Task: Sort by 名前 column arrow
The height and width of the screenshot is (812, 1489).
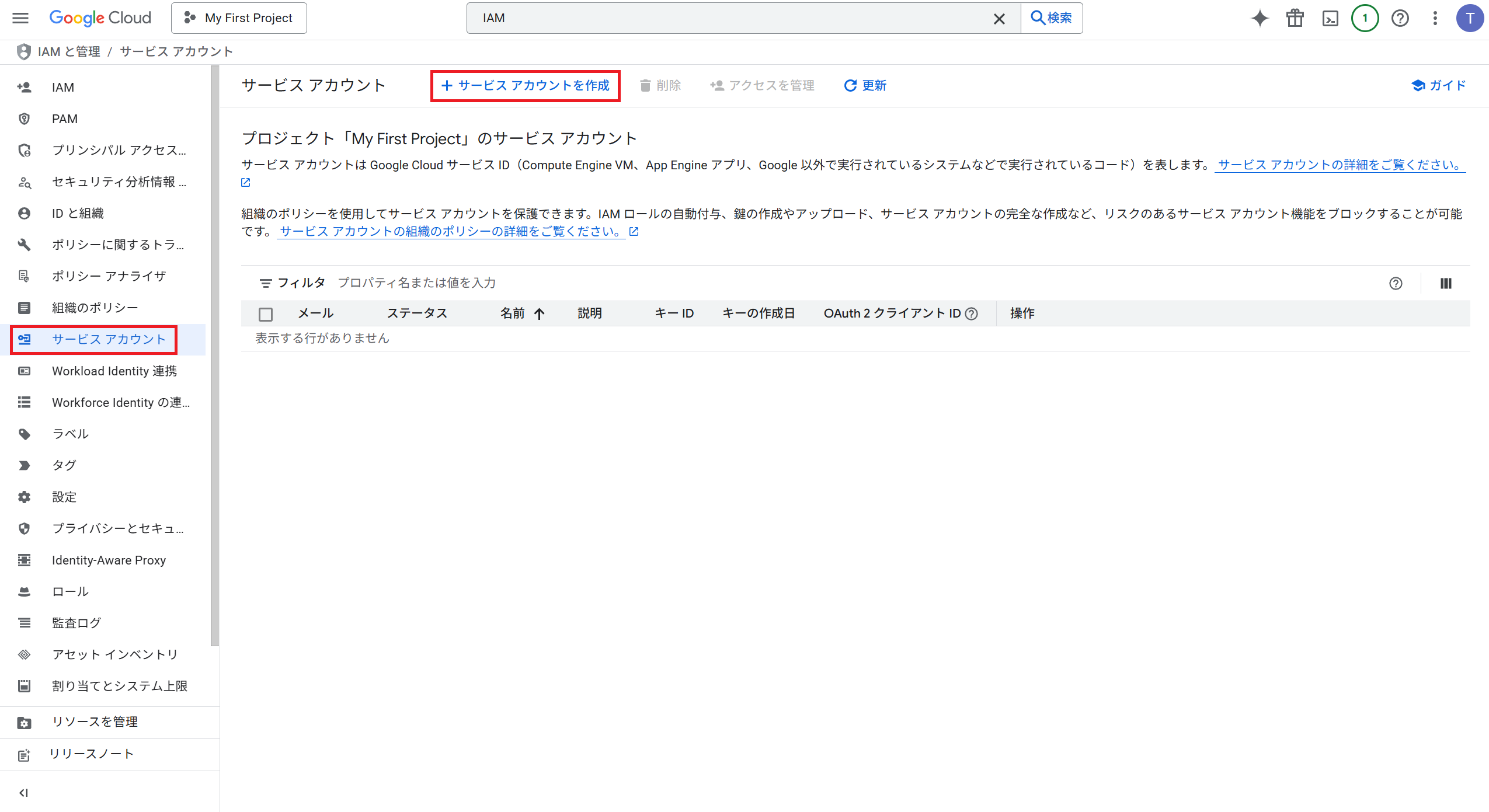Action: [539, 313]
